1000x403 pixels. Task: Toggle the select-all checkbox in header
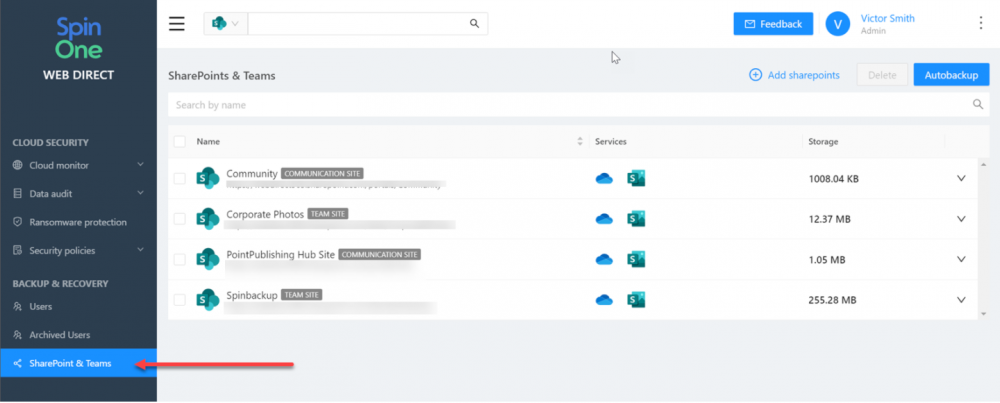tap(180, 142)
